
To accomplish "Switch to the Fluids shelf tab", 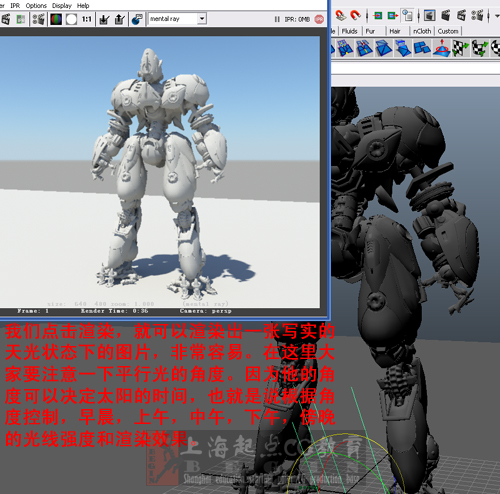I will (x=350, y=31).
